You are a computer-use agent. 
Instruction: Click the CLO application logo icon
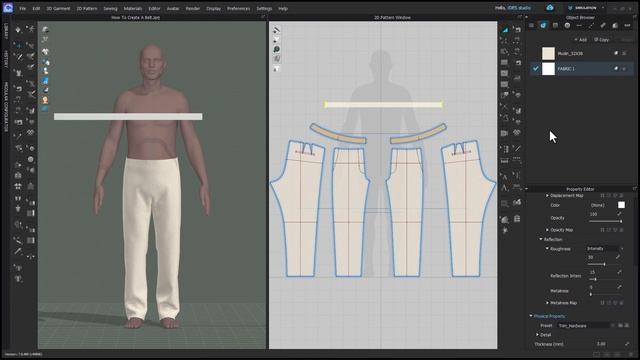coord(8,8)
